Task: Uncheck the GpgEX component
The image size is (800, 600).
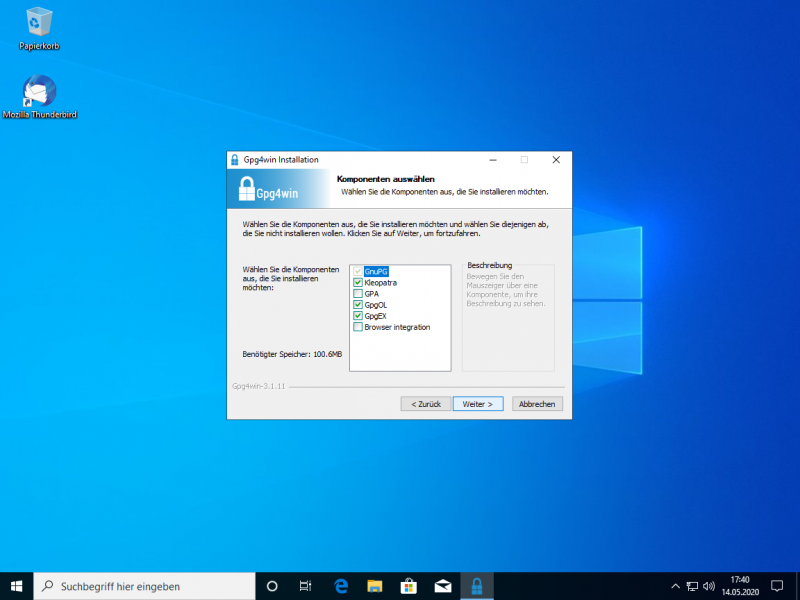Action: [358, 316]
